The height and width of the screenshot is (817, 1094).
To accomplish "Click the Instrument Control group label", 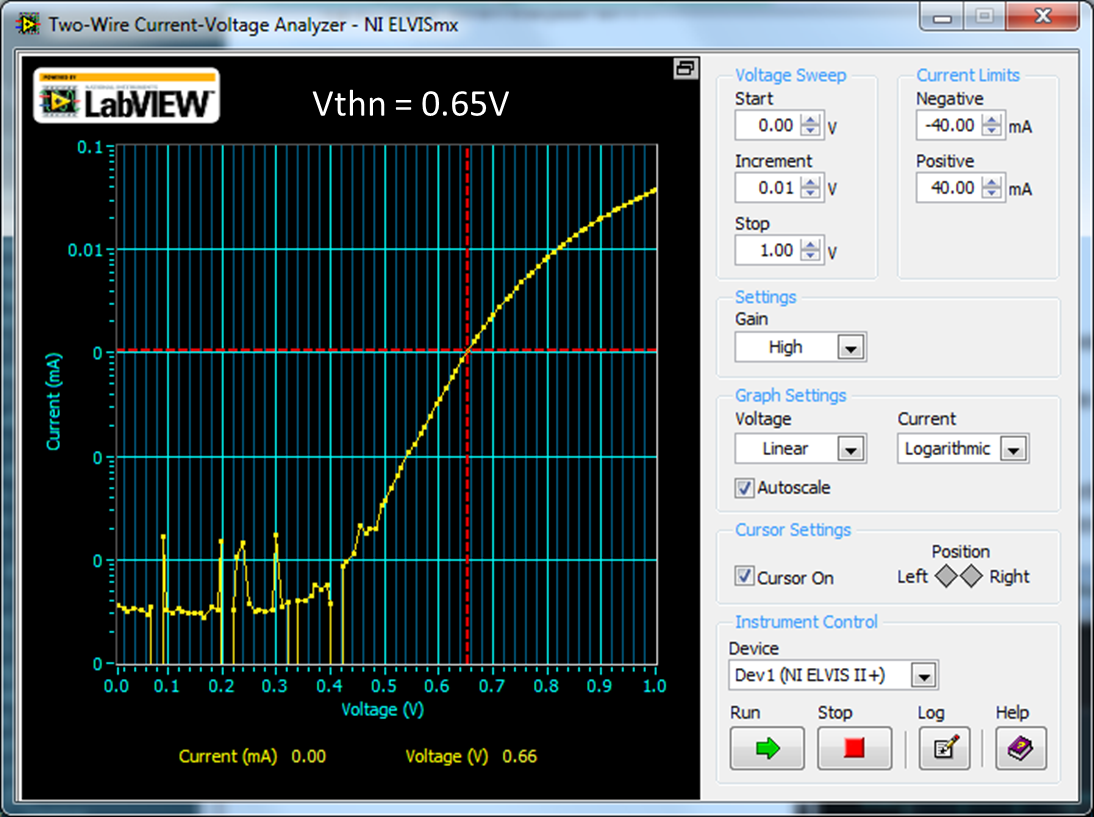I will click(x=806, y=622).
